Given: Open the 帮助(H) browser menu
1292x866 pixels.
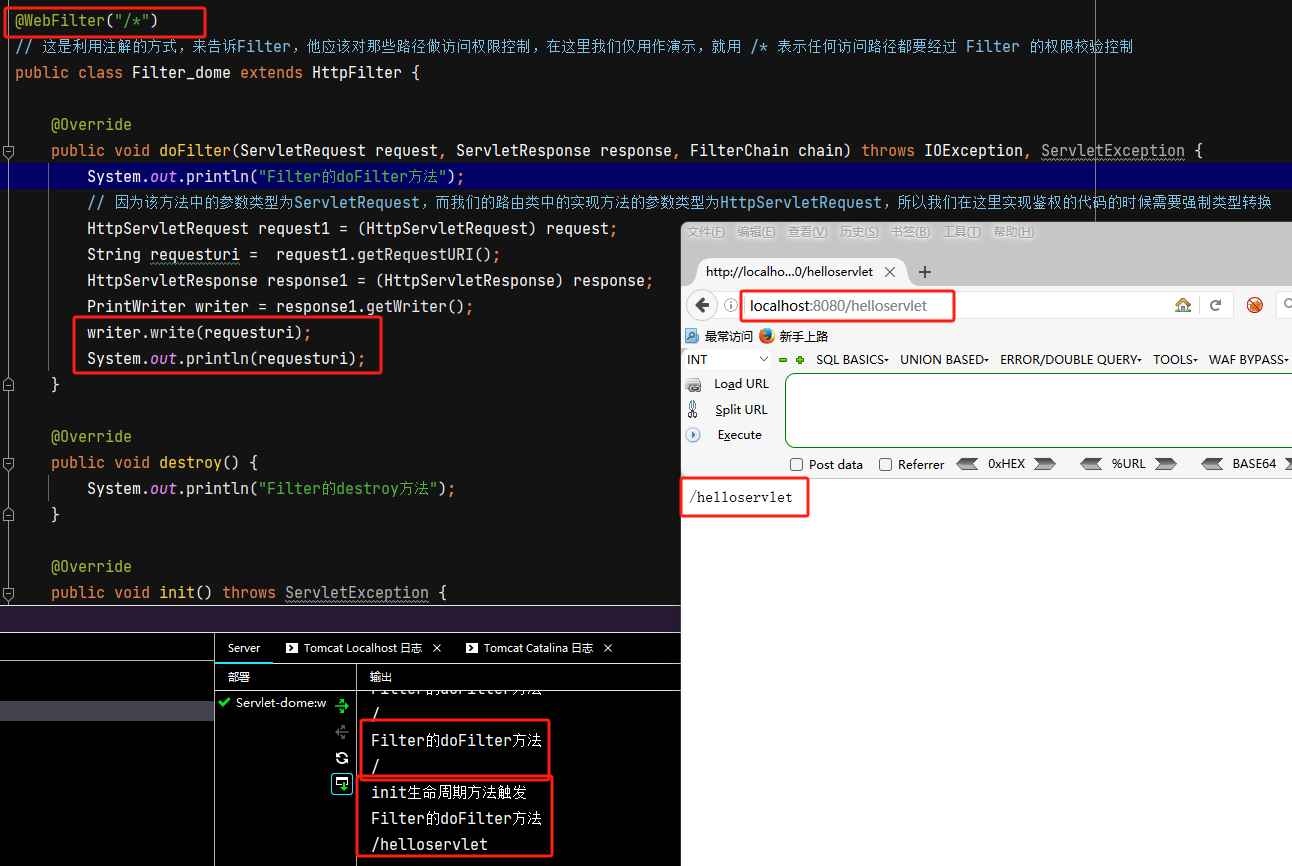Looking at the screenshot, I should click(x=1013, y=232).
